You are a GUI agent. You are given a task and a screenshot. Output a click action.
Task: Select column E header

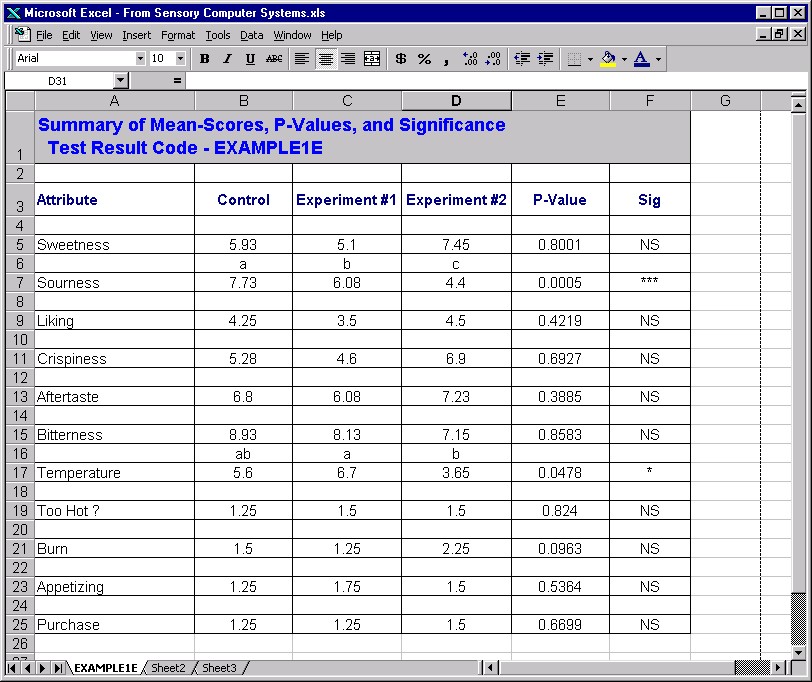tap(560, 101)
